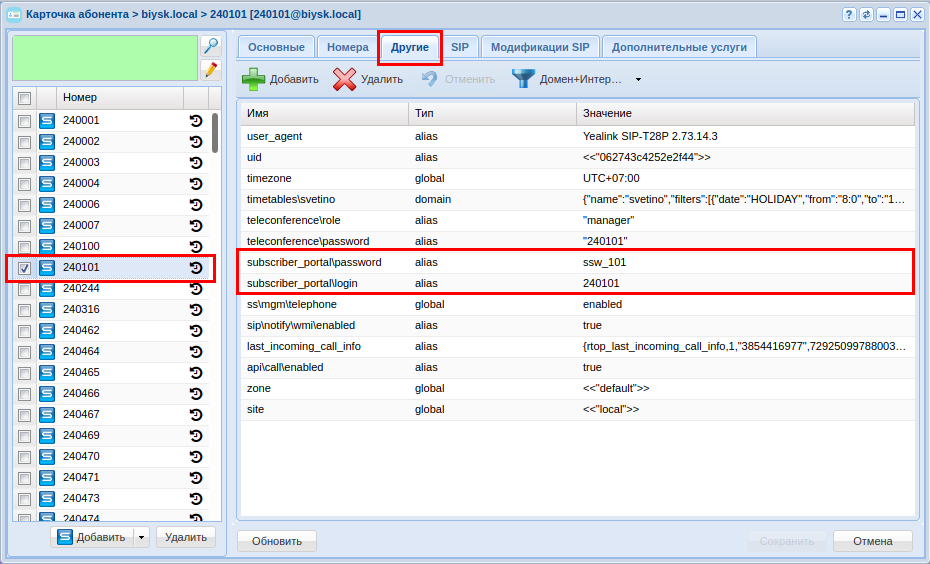Image resolution: width=930 pixels, height=564 pixels.
Task: Select the subscriber_portal\password row
Action: [577, 262]
